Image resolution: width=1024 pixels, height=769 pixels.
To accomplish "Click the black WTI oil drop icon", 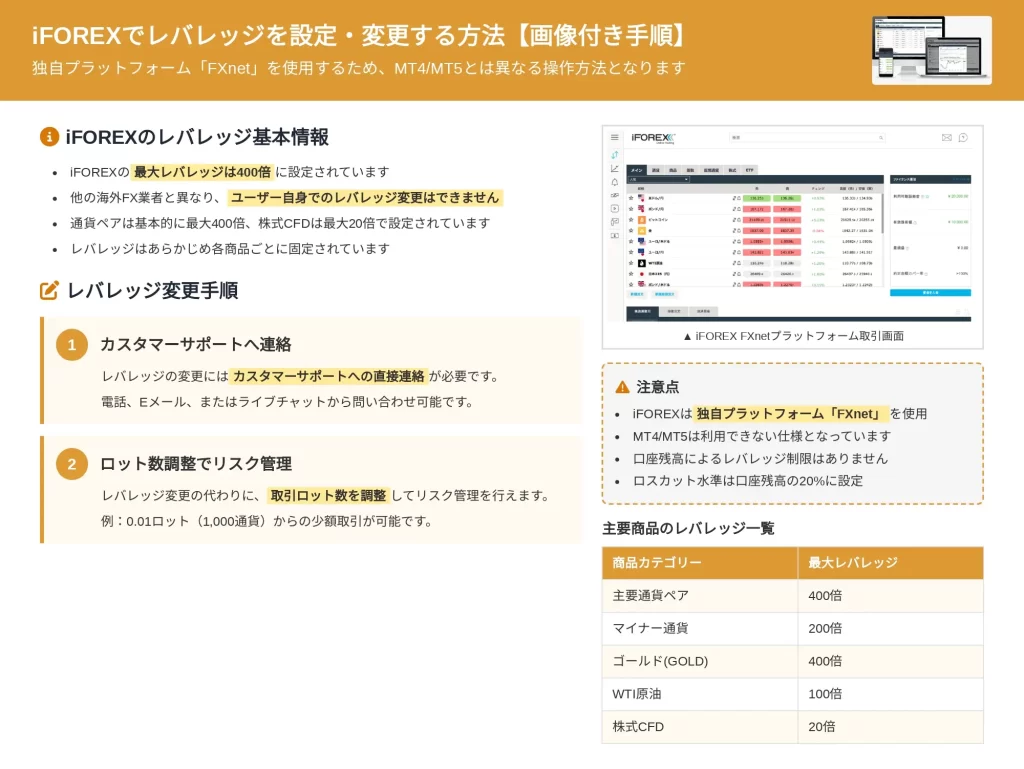I will coord(641,263).
